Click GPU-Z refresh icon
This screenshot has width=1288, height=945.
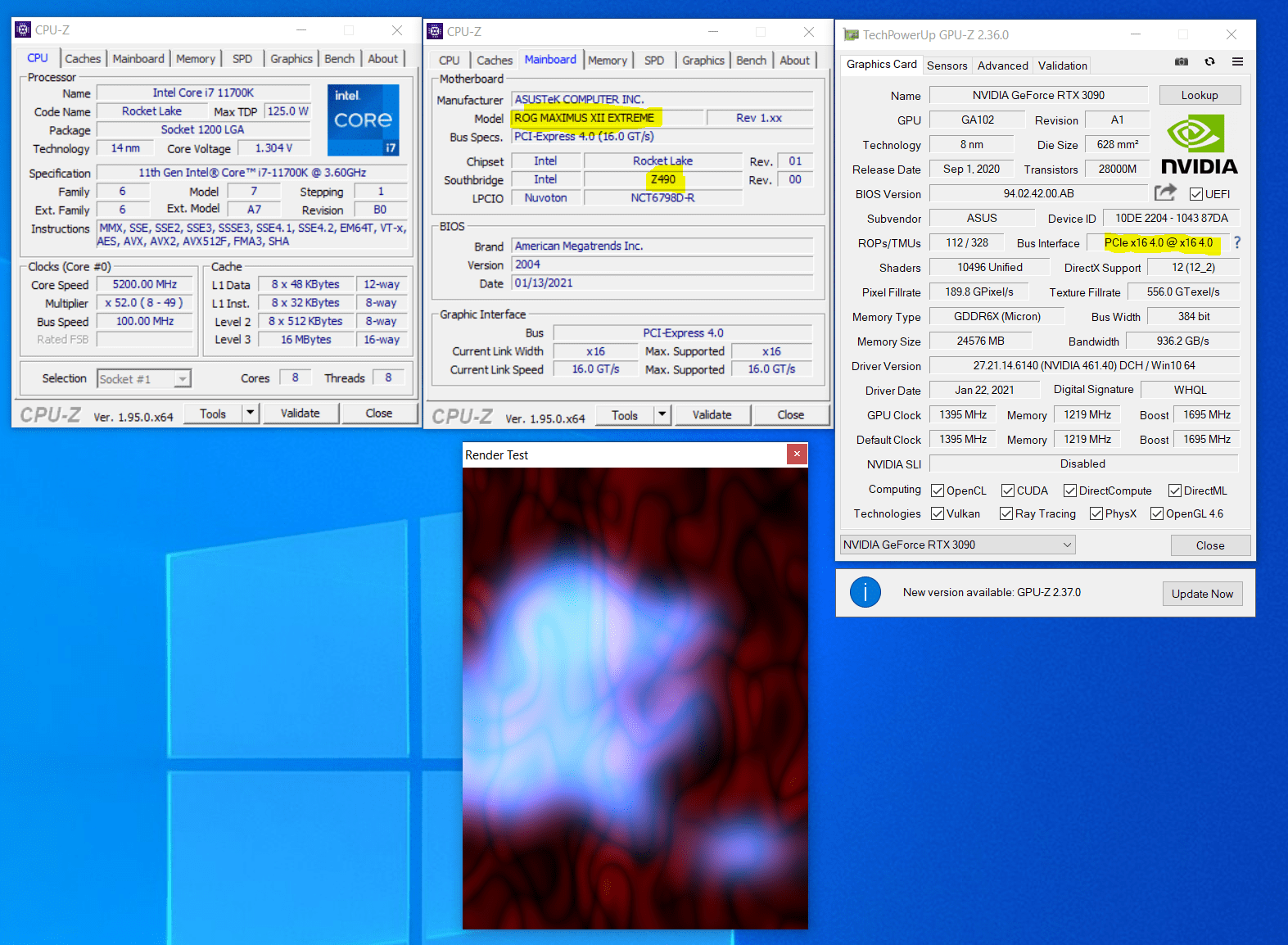[1209, 61]
